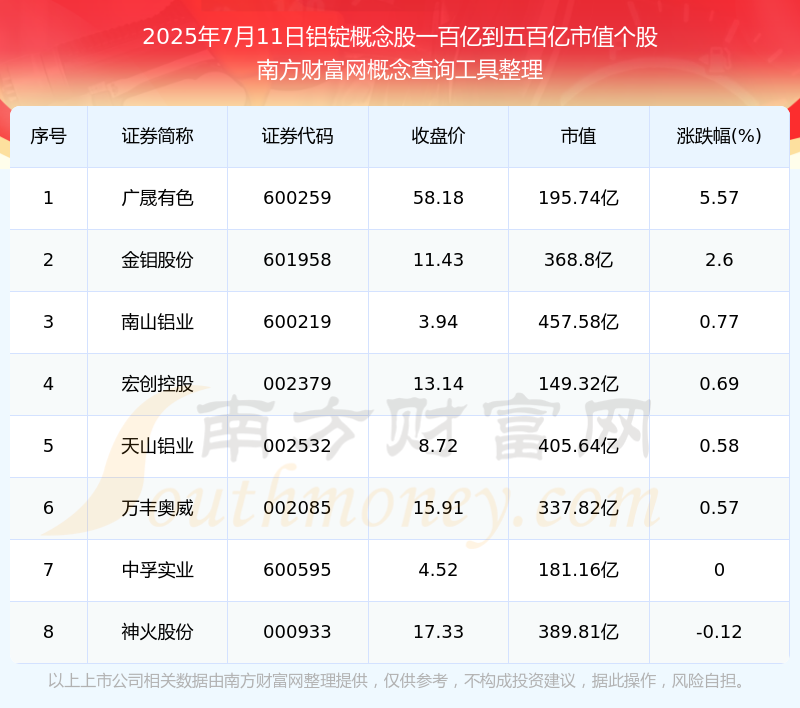Screen dimensions: 800x708
Task: Click change percentage 2.6
Action: [719, 260]
